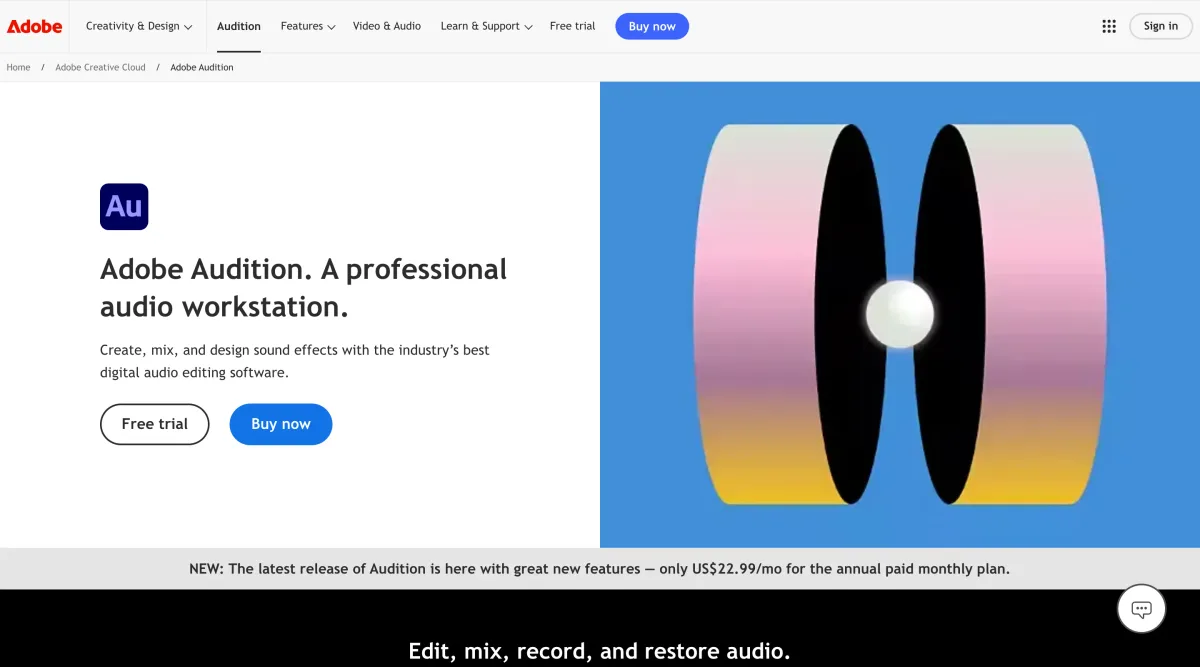The width and height of the screenshot is (1200, 667).
Task: Open the chat support bubble
Action: [1141, 608]
